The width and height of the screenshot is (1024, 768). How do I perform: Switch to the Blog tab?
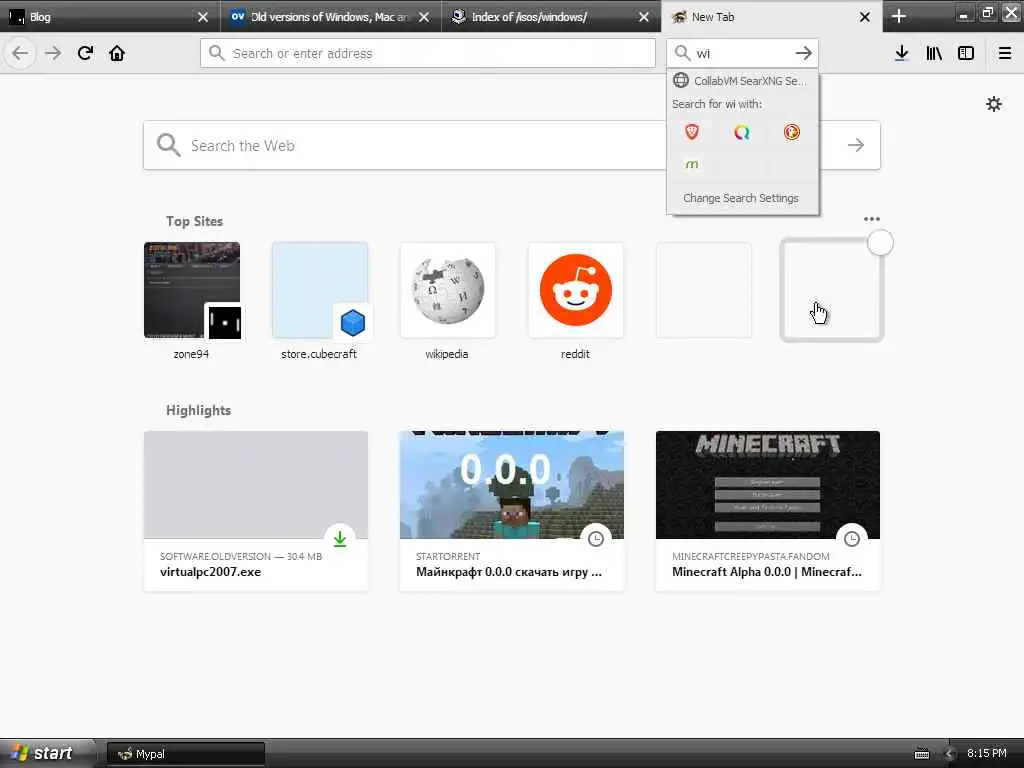[110, 17]
